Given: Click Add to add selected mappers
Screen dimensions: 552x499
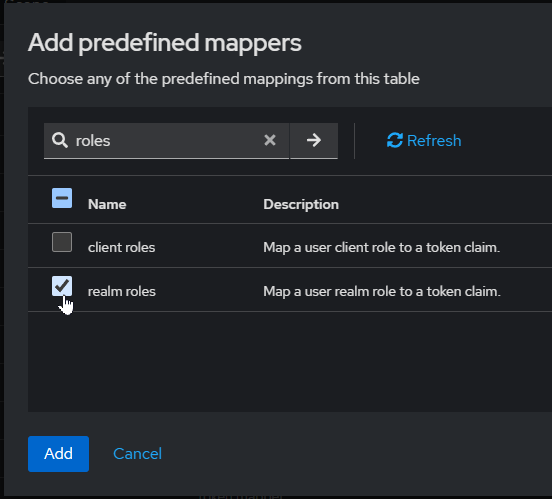Looking at the screenshot, I should click(x=58, y=454).
